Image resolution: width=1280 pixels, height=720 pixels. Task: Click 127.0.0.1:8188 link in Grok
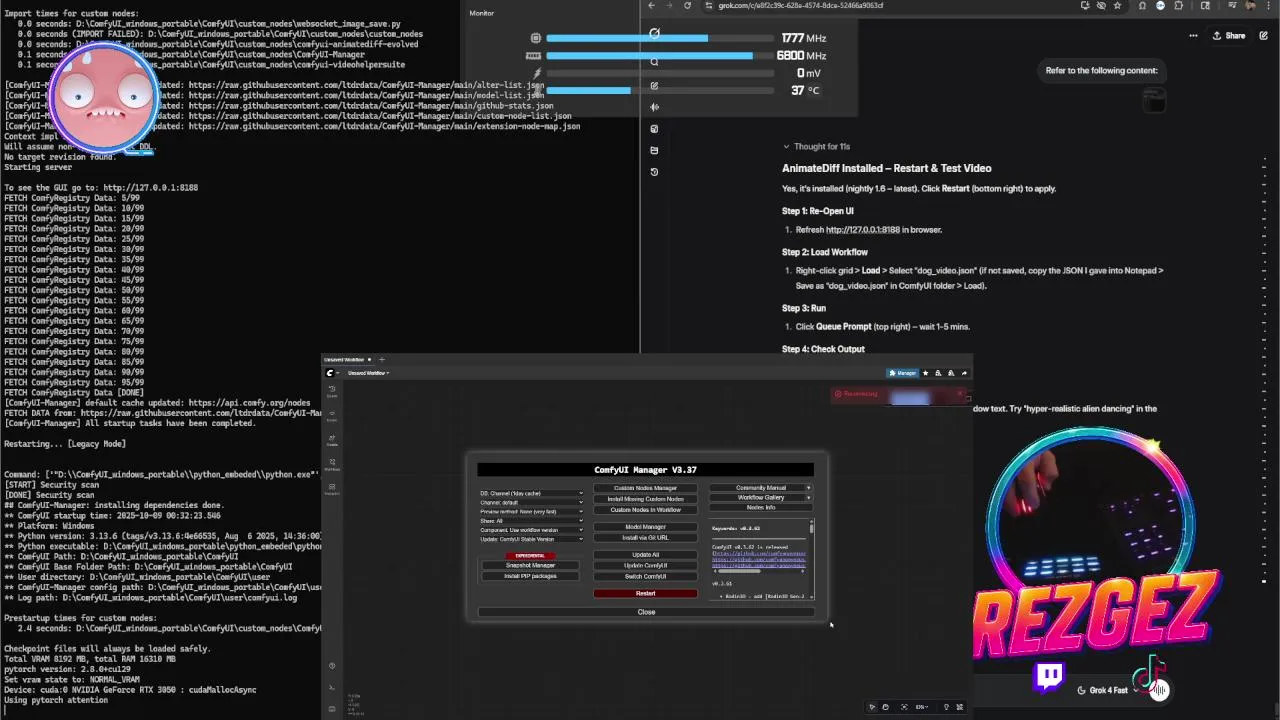(863, 230)
